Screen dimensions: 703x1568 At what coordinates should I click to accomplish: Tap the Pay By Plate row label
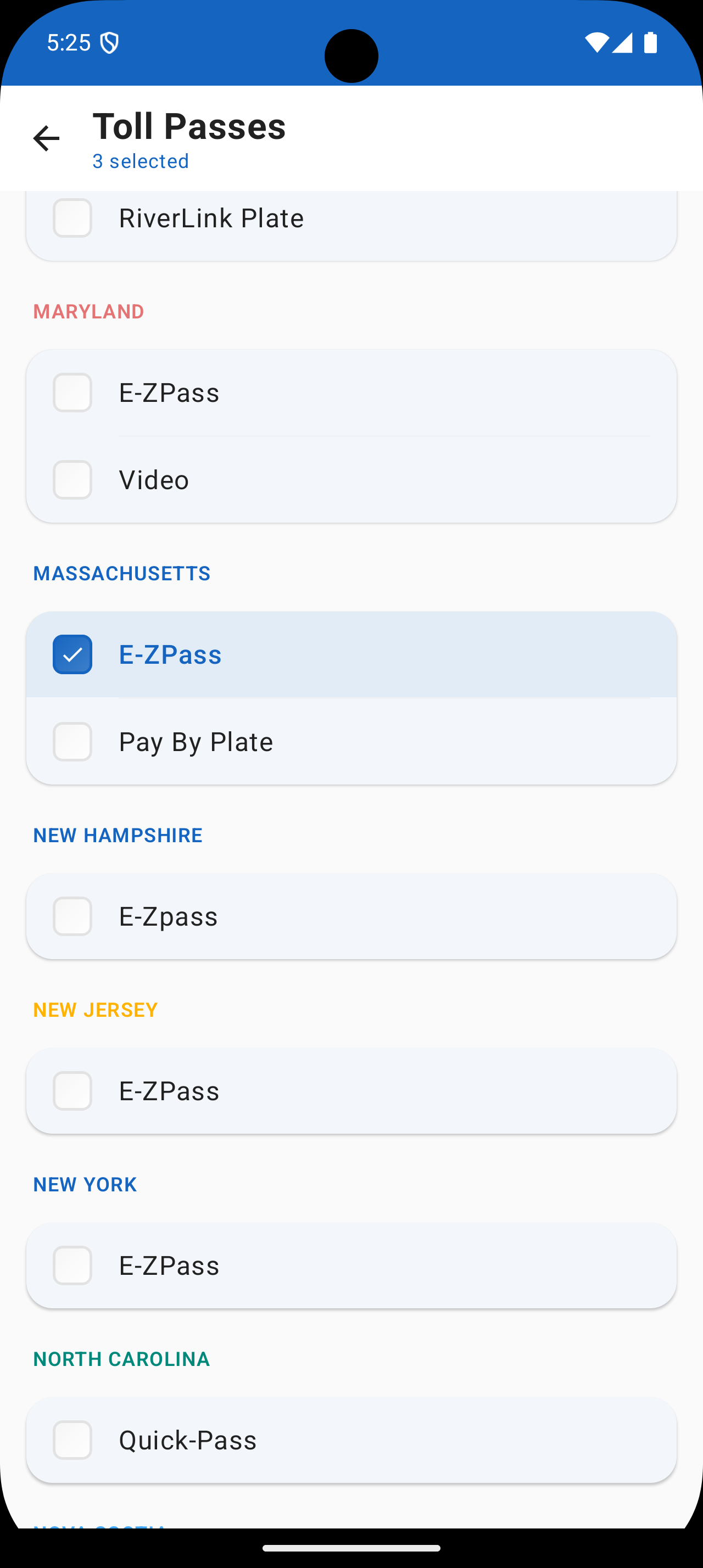(x=196, y=741)
